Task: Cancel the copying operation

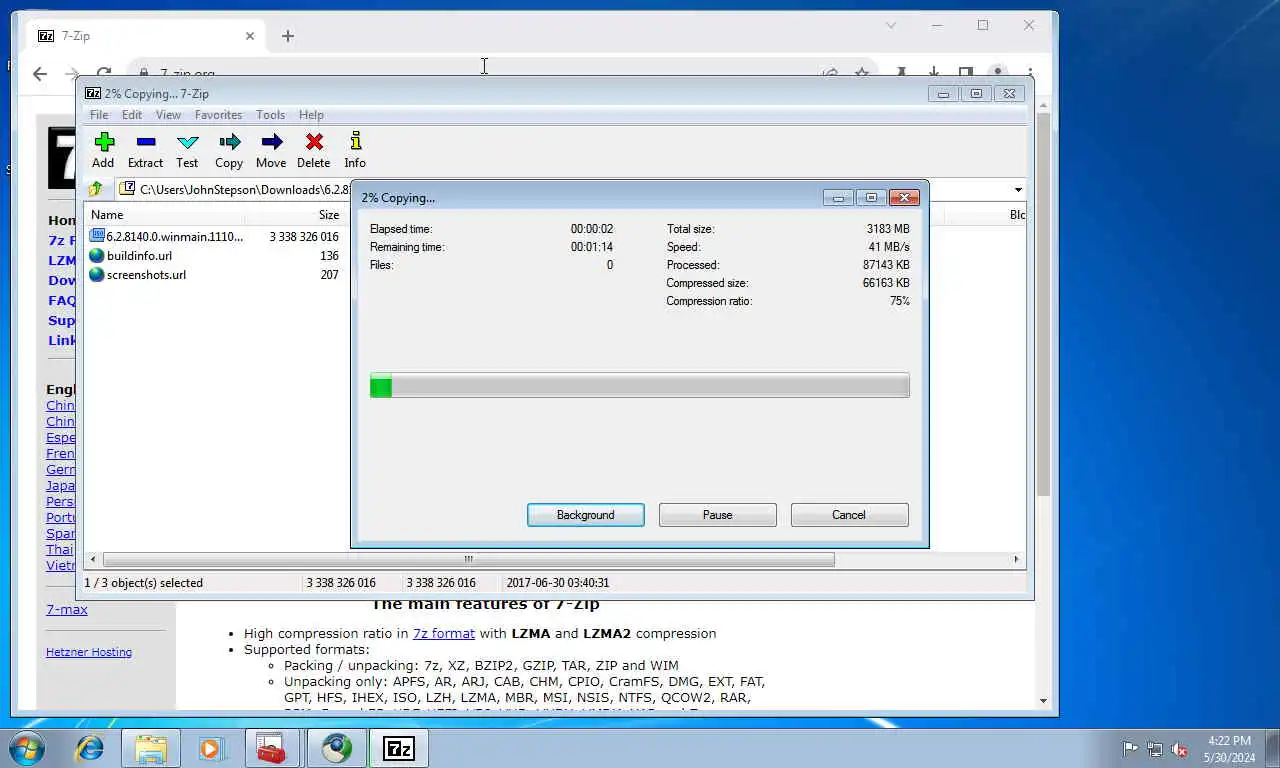Action: click(849, 515)
